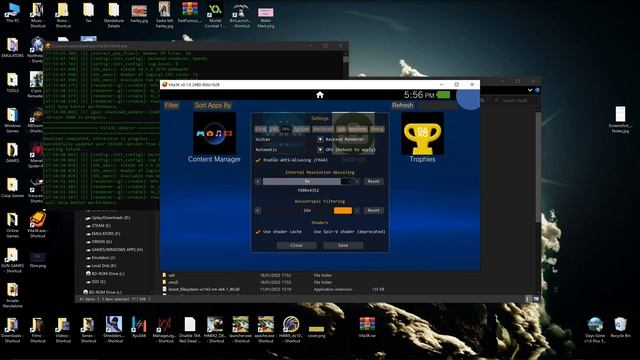This screenshot has height=360, width=640.
Task: Select the apache.exe Shortcut desktop icon
Action: [266, 329]
